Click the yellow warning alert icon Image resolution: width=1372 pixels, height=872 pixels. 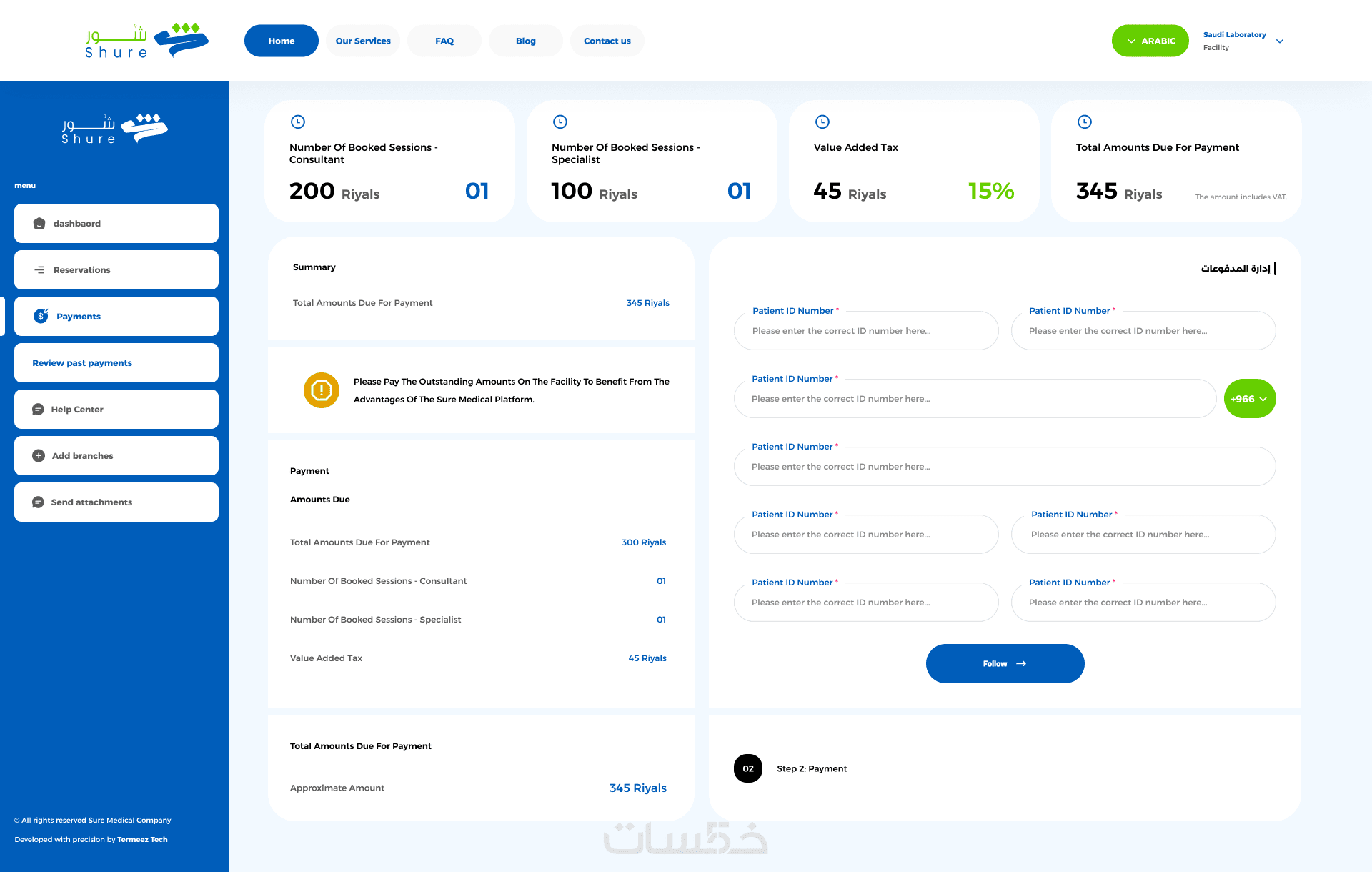pyautogui.click(x=322, y=390)
